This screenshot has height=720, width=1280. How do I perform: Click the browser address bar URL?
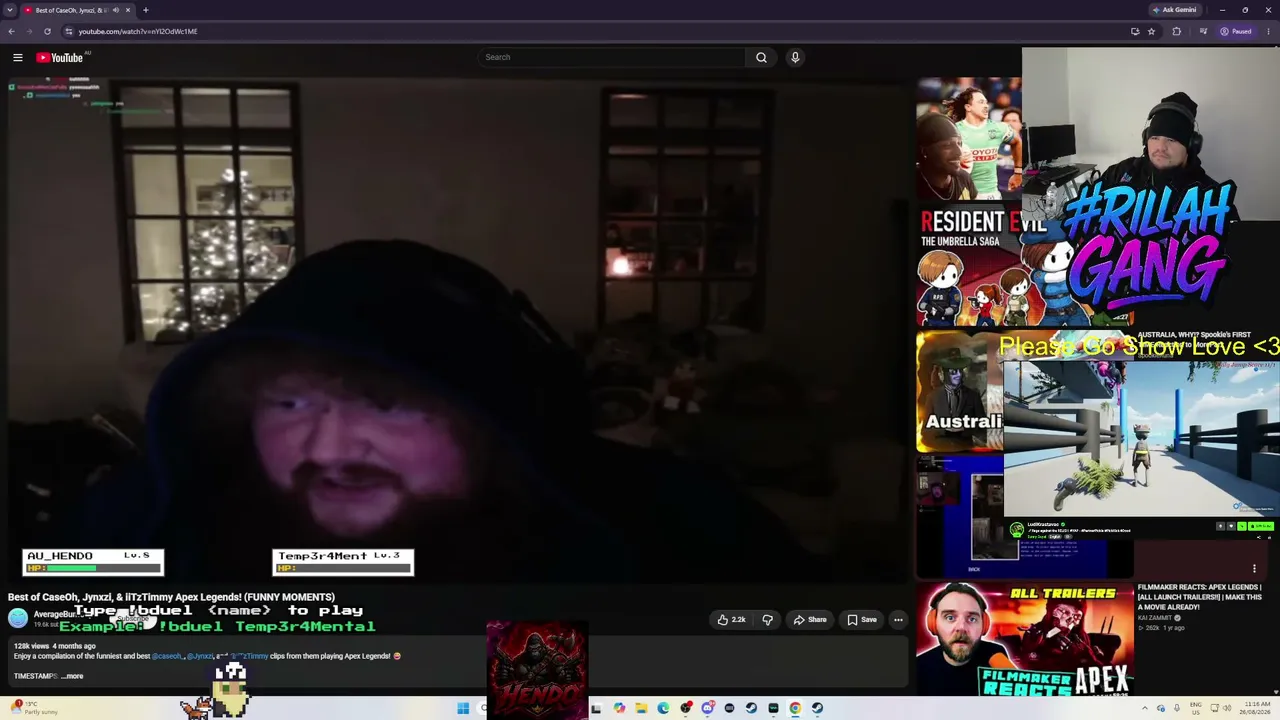[x=138, y=31]
